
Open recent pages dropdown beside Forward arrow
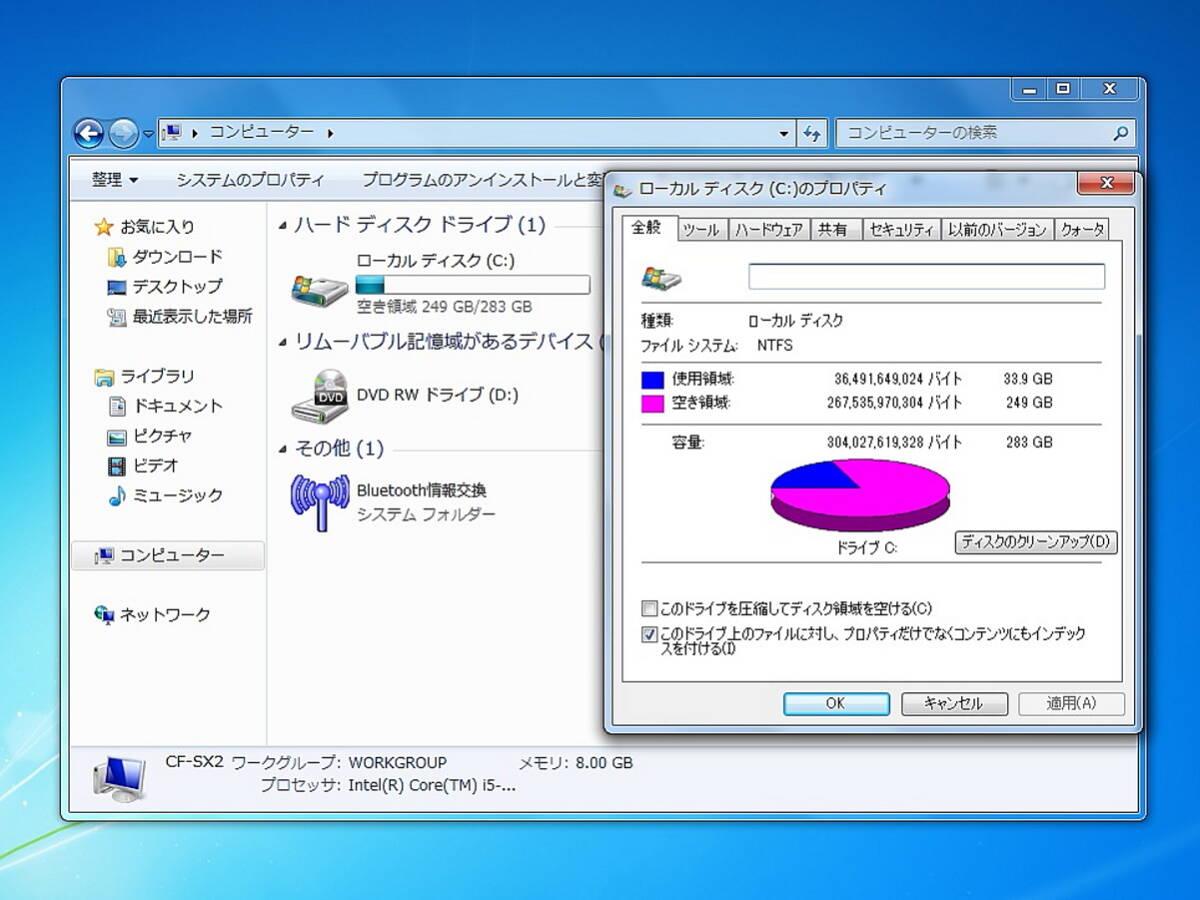(x=148, y=133)
